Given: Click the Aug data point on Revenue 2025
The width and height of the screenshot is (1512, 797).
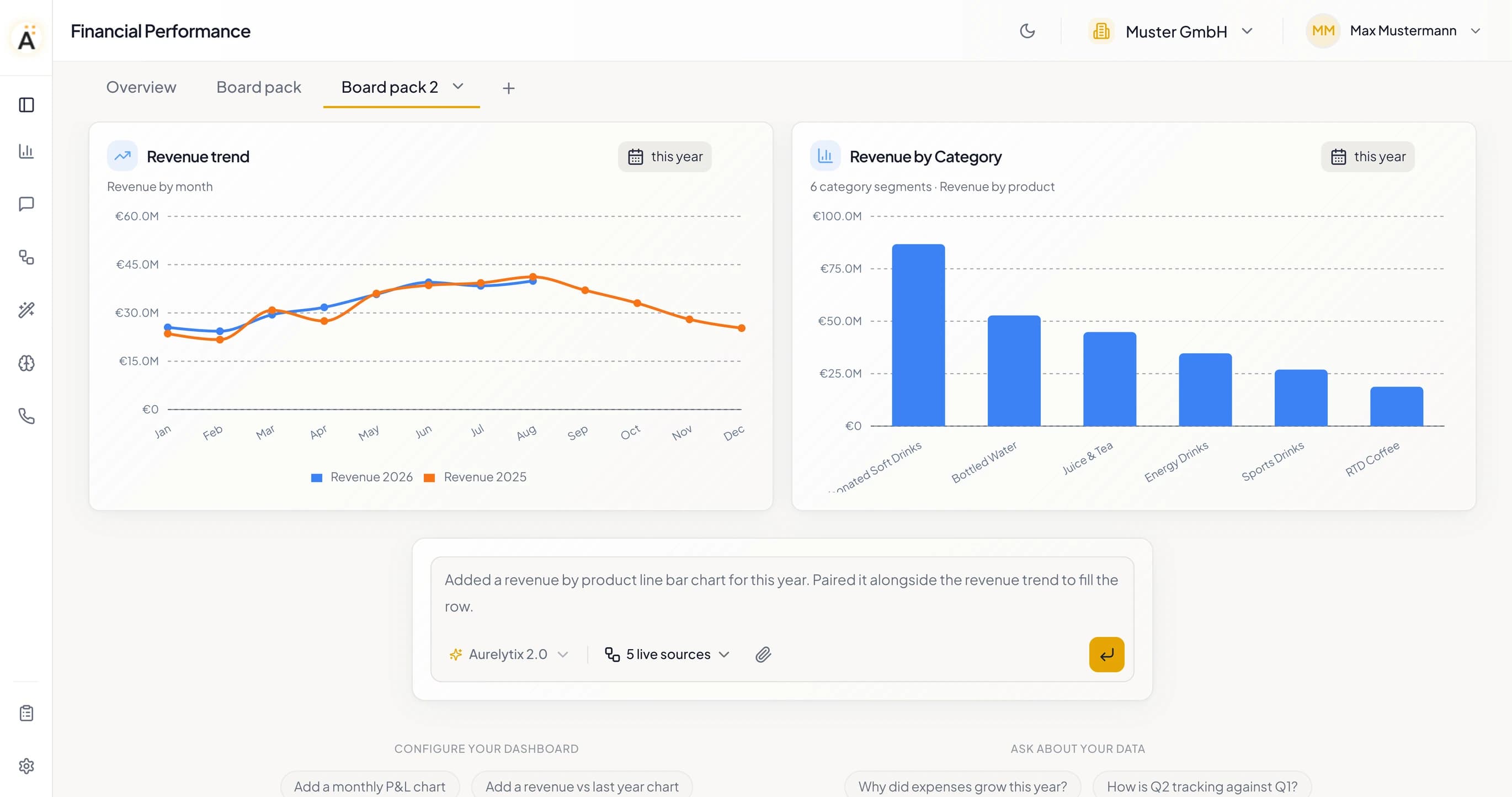Looking at the screenshot, I should tap(533, 277).
